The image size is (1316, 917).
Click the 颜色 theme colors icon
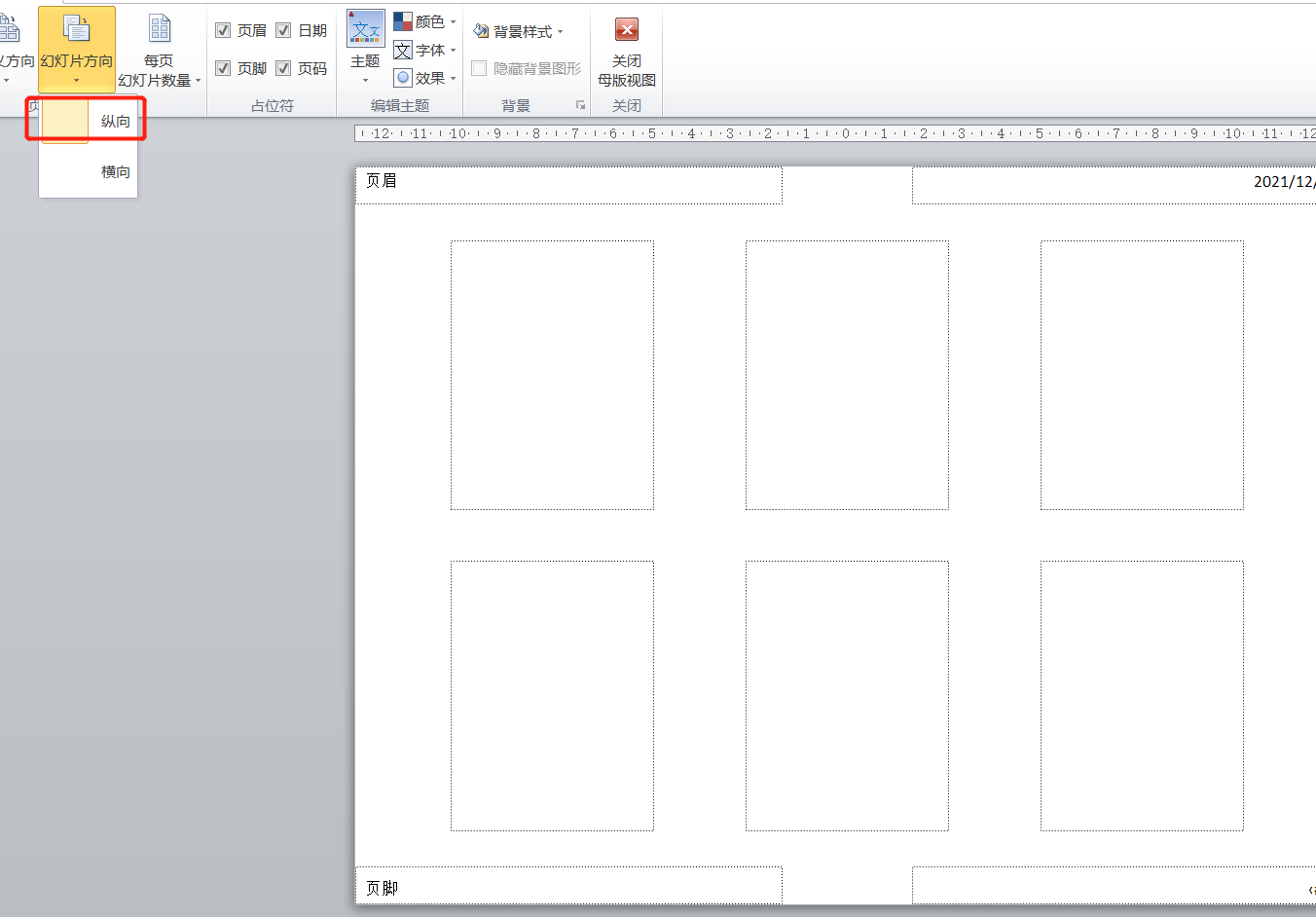(x=403, y=21)
